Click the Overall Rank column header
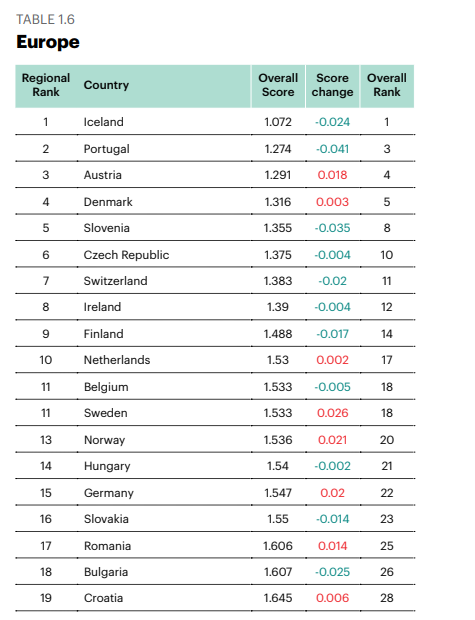 387,85
